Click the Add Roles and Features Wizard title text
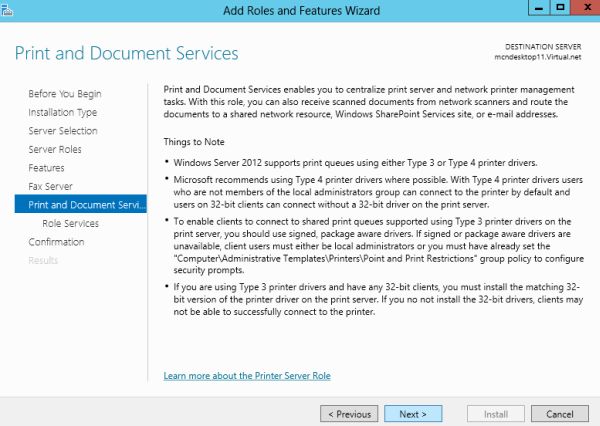 tap(302, 10)
